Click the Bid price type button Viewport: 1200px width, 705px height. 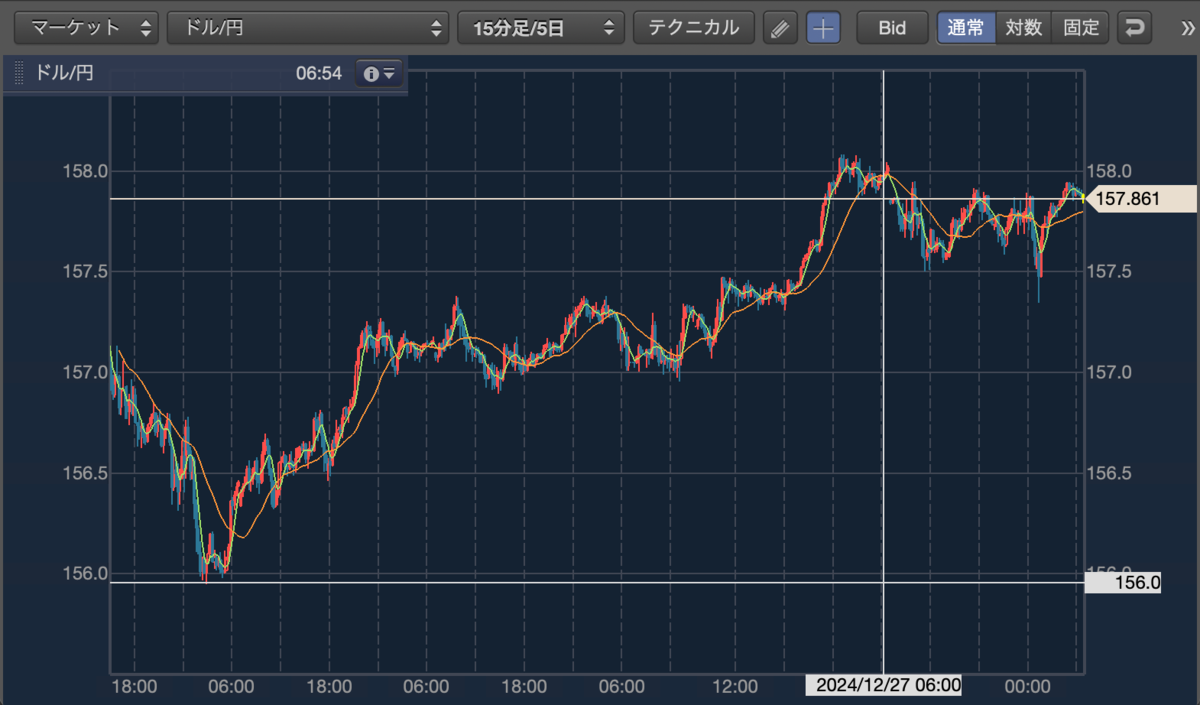pyautogui.click(x=892, y=28)
